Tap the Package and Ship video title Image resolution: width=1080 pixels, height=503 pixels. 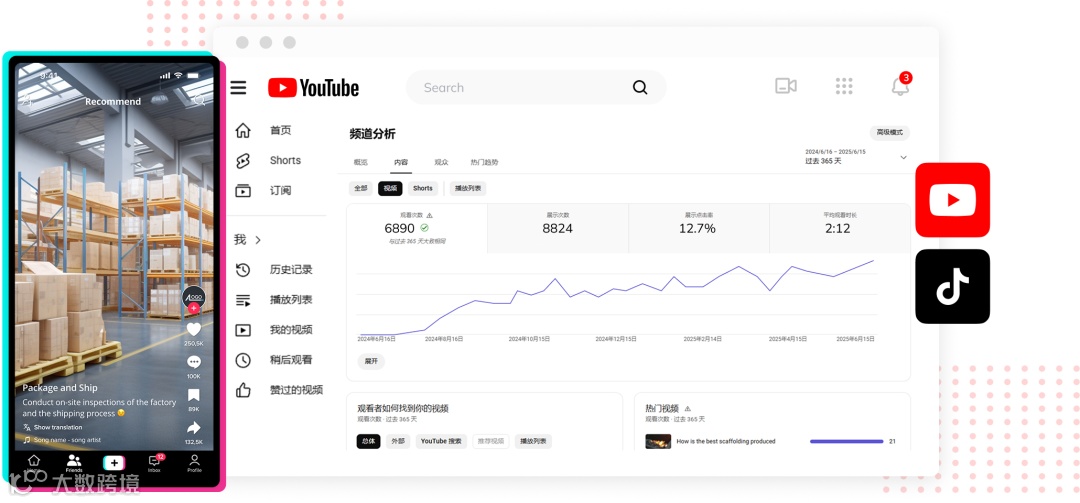click(60, 388)
